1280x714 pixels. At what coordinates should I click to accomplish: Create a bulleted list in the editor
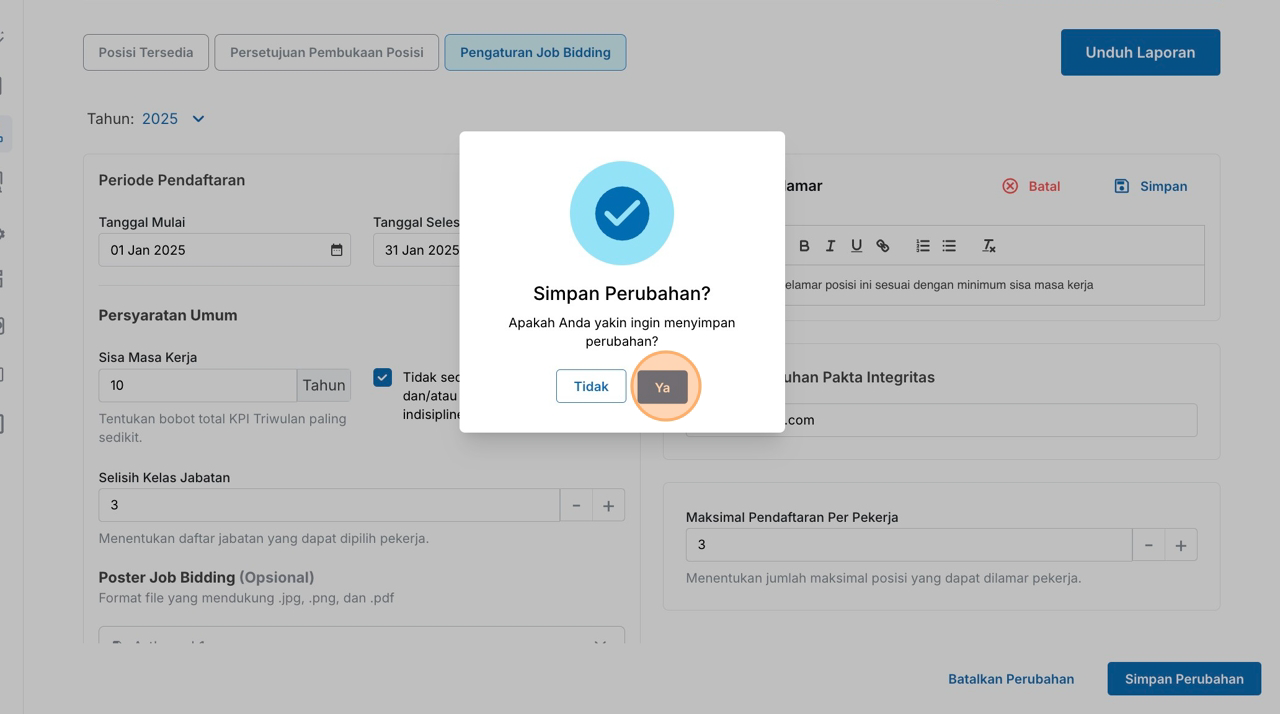click(949, 246)
